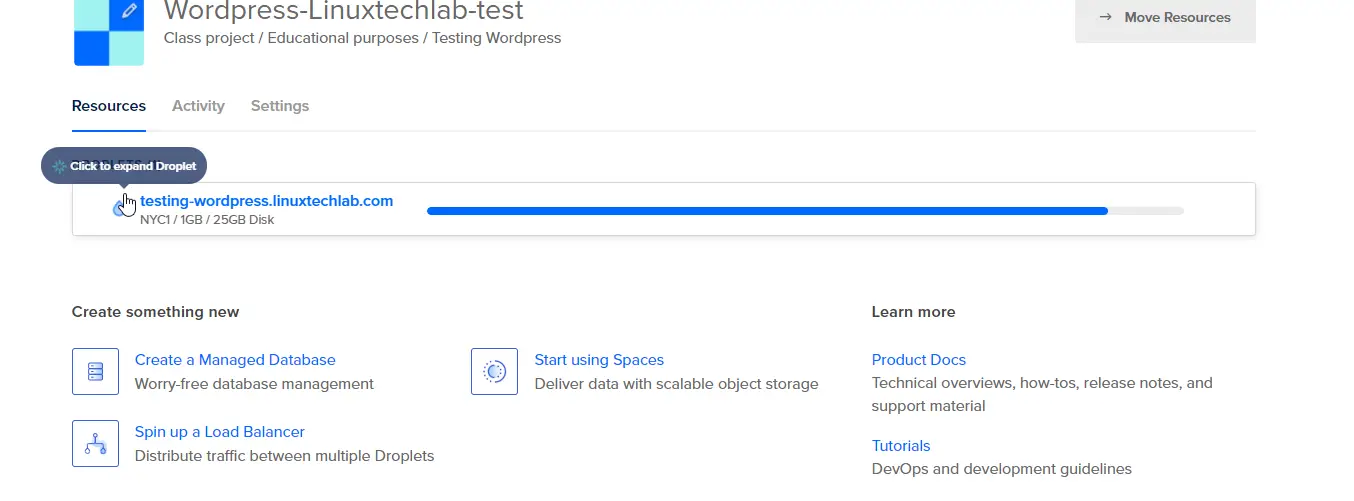Click the NYC1 / 1GB / 25GB Disk specs
This screenshot has height=501, width=1354.
tap(207, 220)
